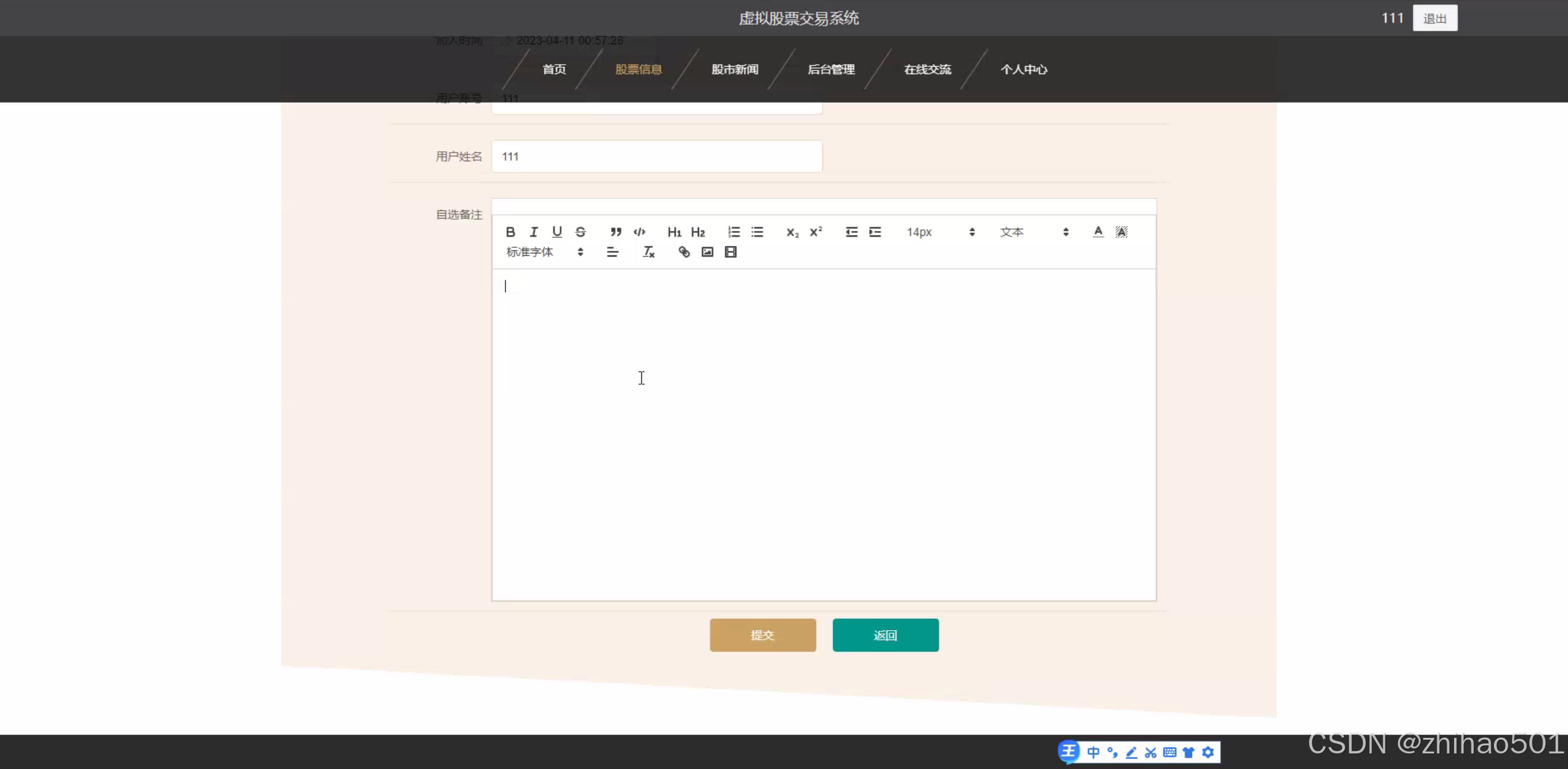This screenshot has width=1568, height=769.
Task: Clear text formatting
Action: [x=648, y=252]
